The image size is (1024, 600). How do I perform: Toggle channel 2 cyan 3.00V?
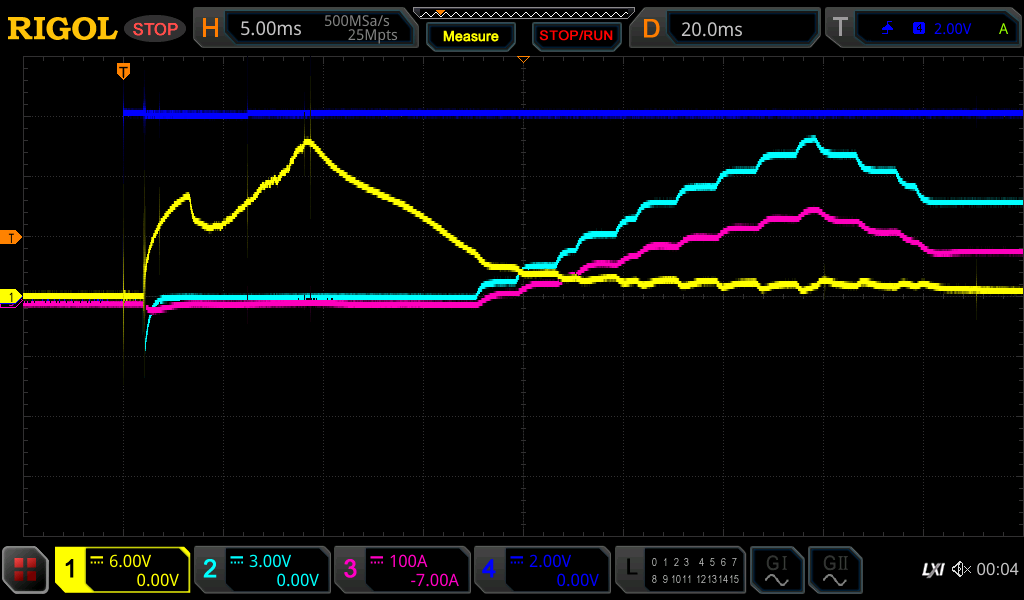click(x=262, y=570)
